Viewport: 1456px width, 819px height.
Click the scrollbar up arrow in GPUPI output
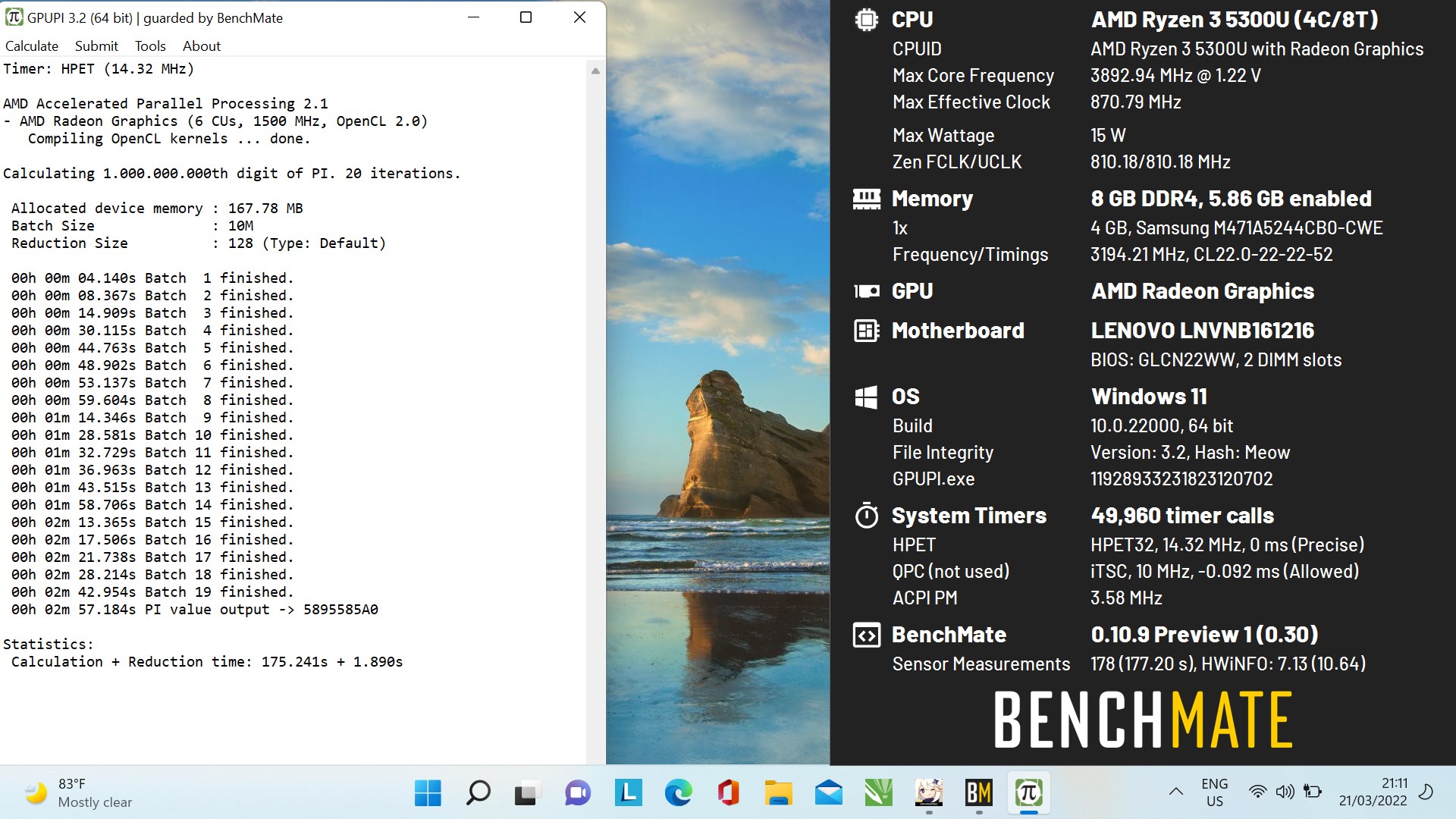pos(595,71)
